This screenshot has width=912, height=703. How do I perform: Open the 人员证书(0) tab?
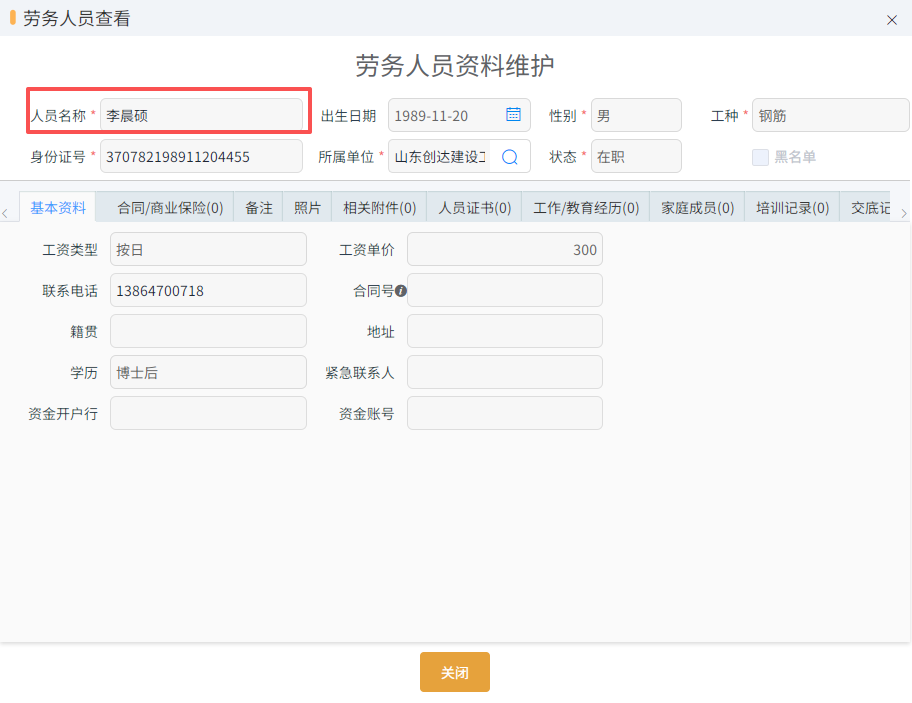475,208
